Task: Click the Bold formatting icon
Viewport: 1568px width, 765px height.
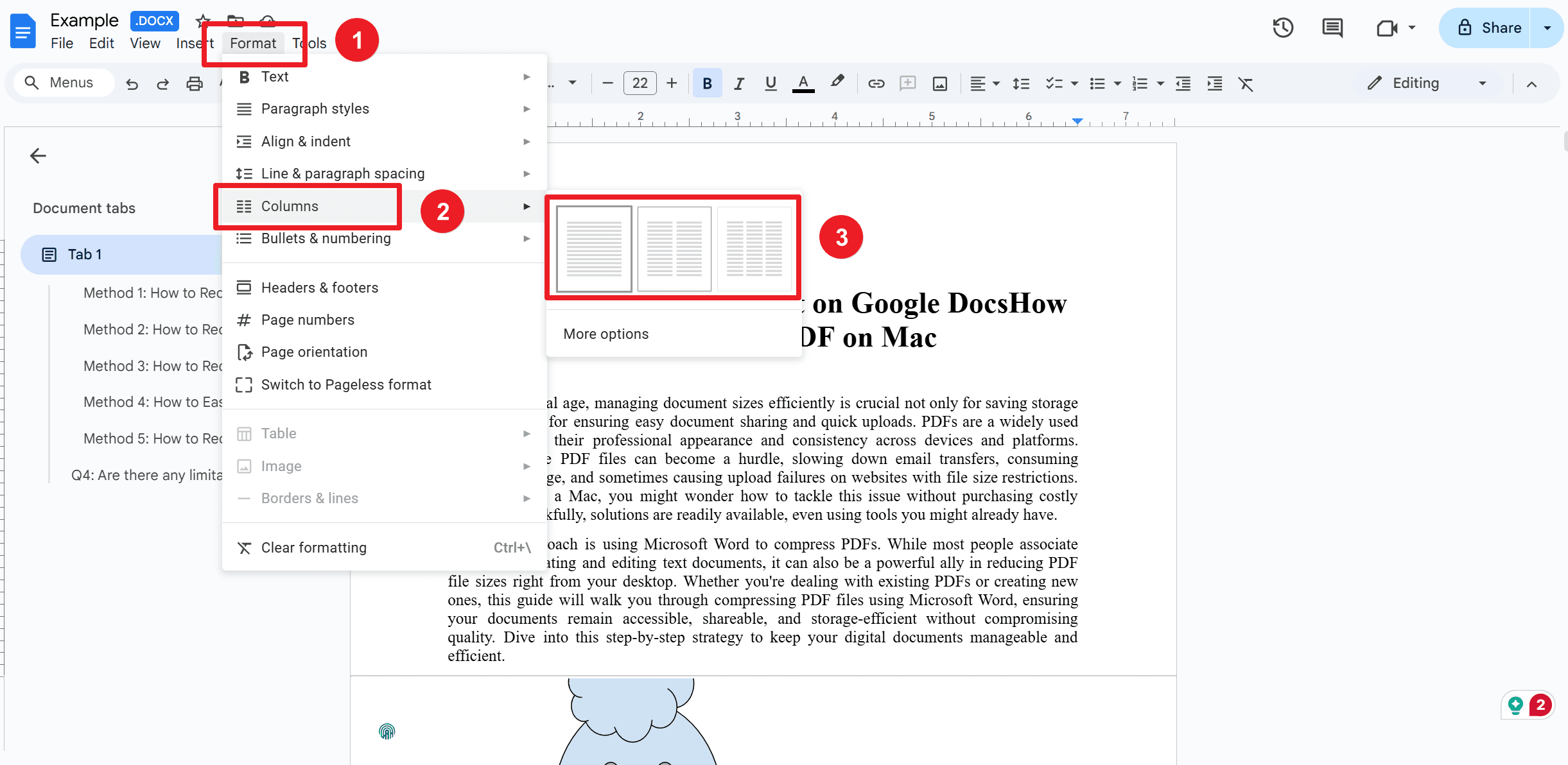Action: (x=706, y=83)
